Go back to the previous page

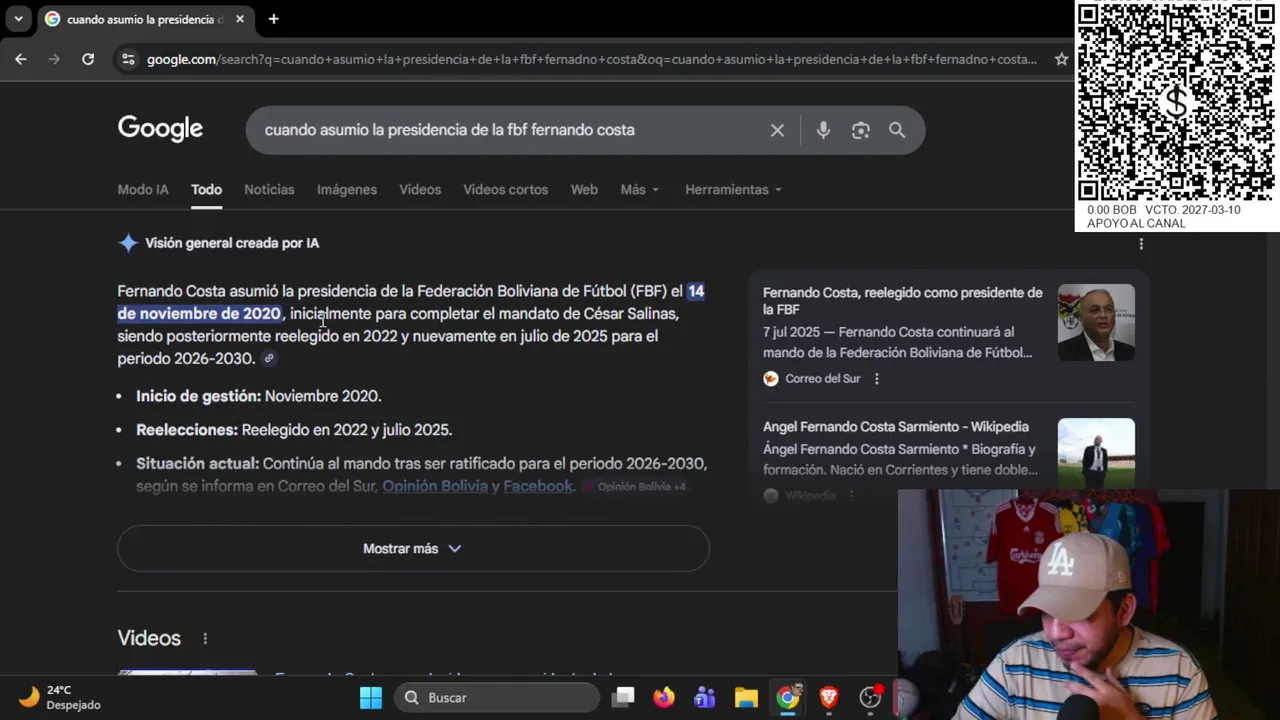point(21,59)
